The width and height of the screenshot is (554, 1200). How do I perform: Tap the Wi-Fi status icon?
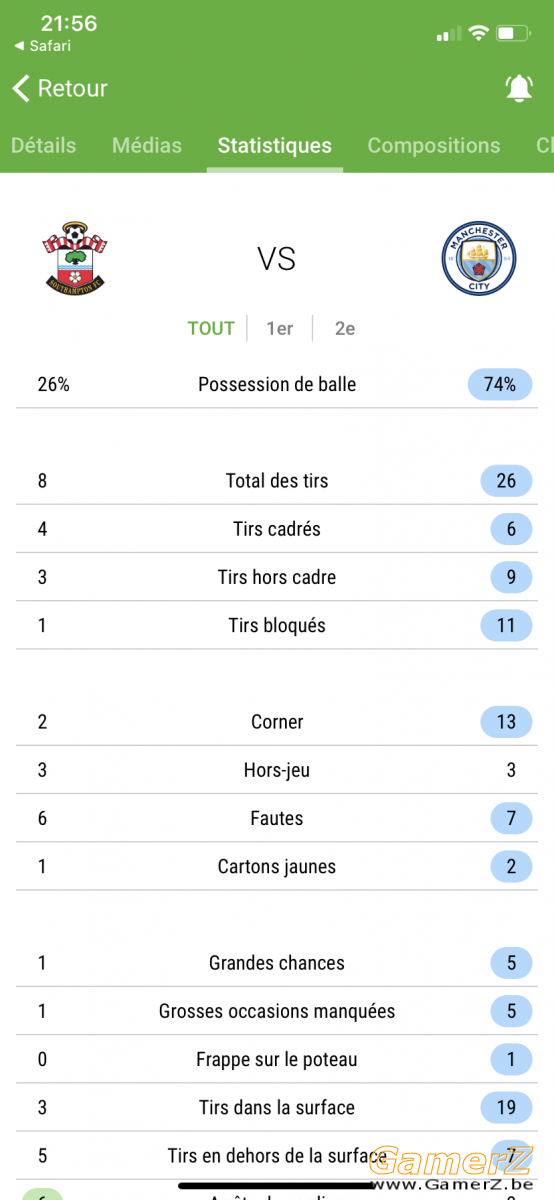pos(478,33)
